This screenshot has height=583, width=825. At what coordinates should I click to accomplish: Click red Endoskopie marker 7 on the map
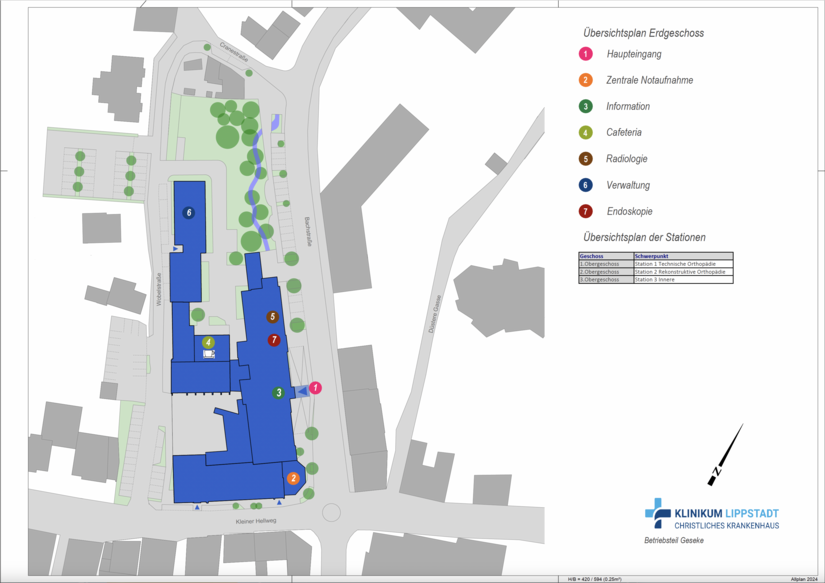(x=274, y=340)
